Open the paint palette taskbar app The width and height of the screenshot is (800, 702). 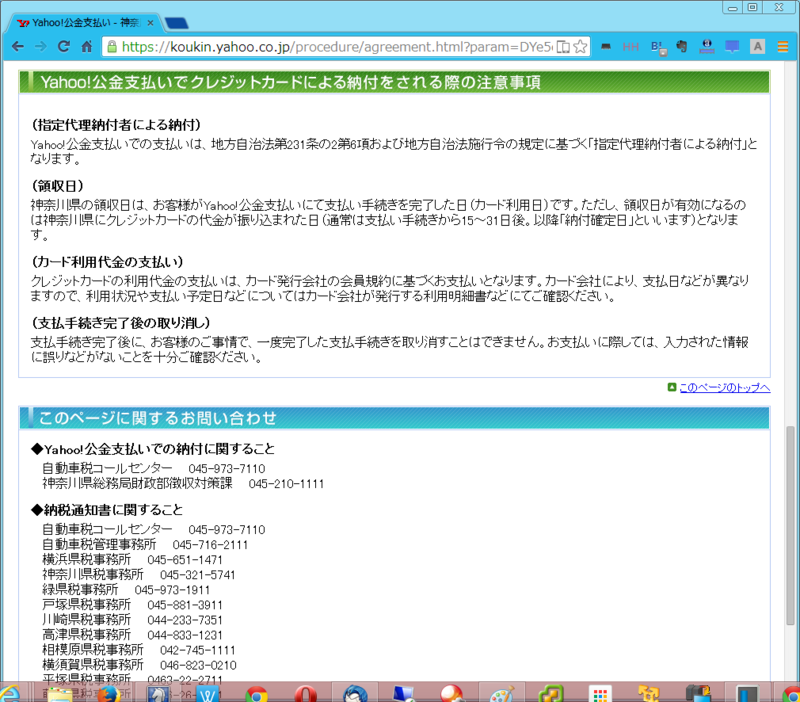[x=503, y=695]
